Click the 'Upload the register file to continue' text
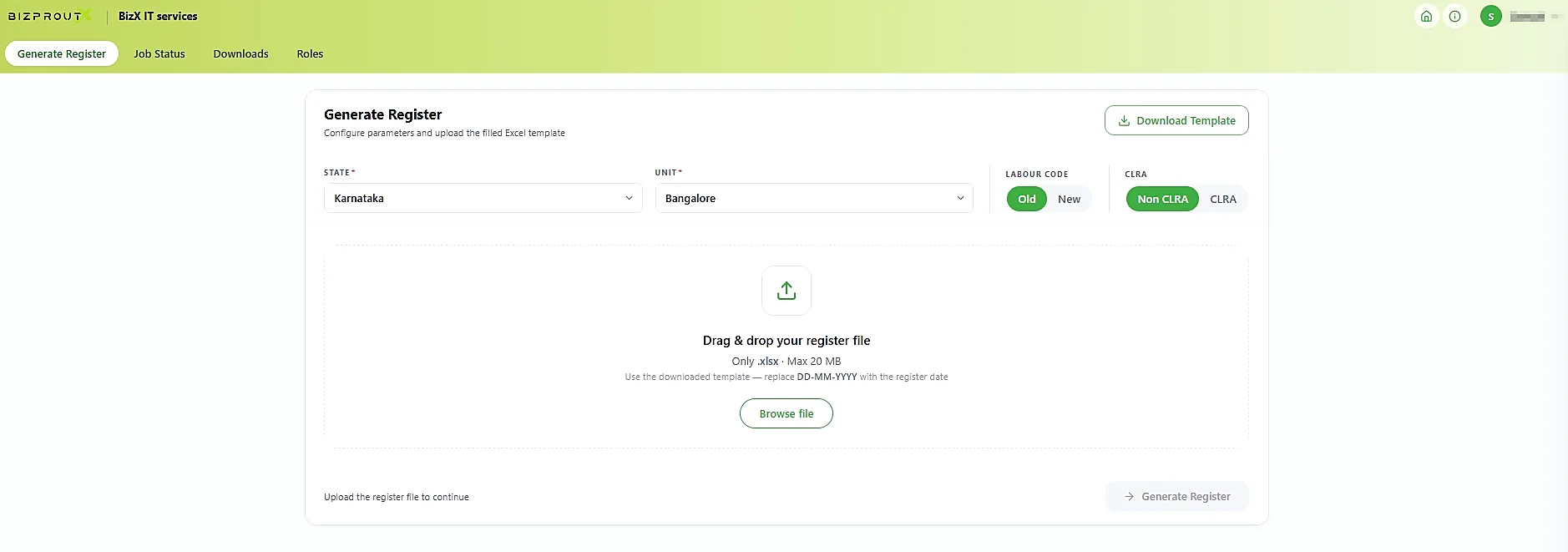Screen dimensions: 1568x552 [x=397, y=497]
